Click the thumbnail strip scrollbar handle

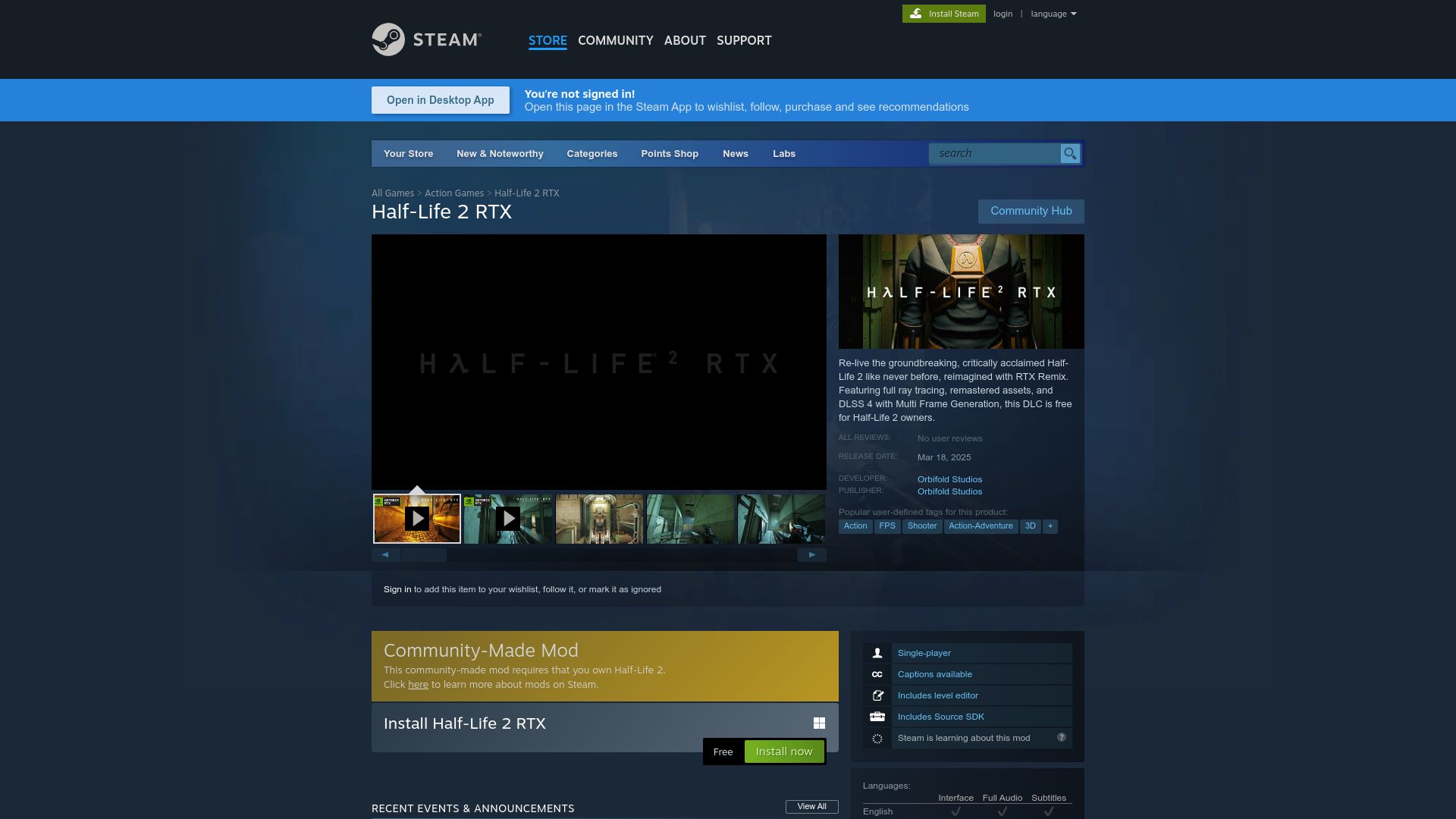(424, 555)
